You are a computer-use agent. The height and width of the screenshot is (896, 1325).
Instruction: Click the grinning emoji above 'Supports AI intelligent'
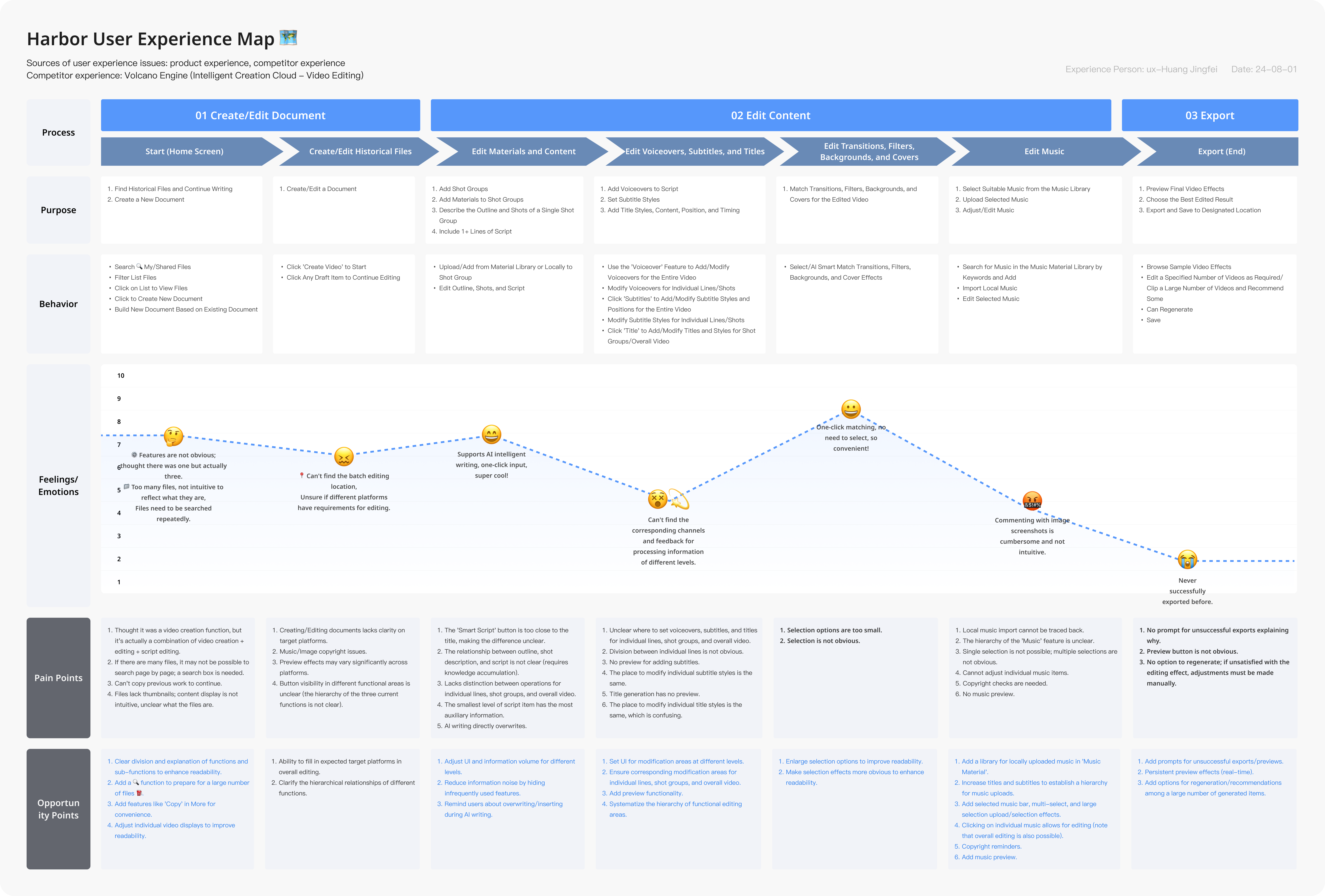[x=491, y=434]
